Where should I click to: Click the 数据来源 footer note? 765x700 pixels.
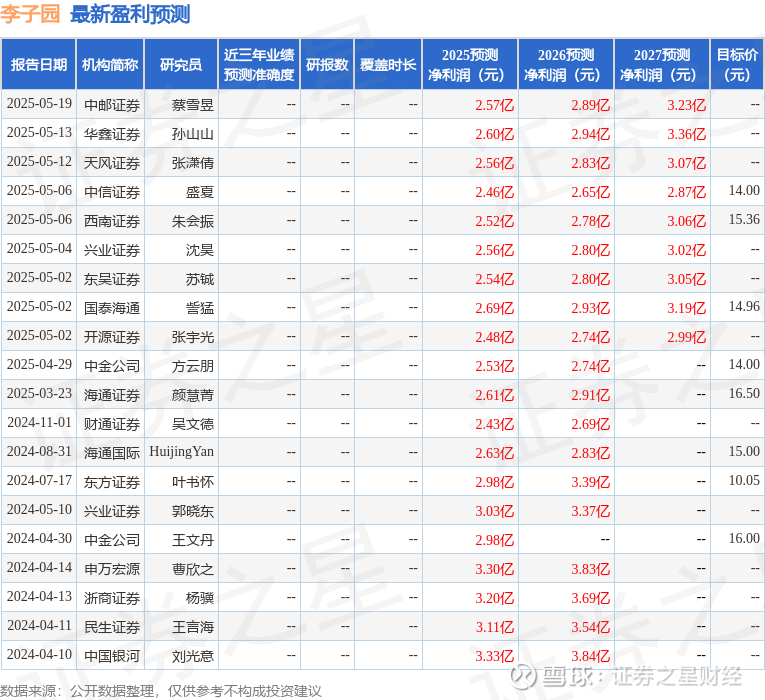click(x=161, y=691)
